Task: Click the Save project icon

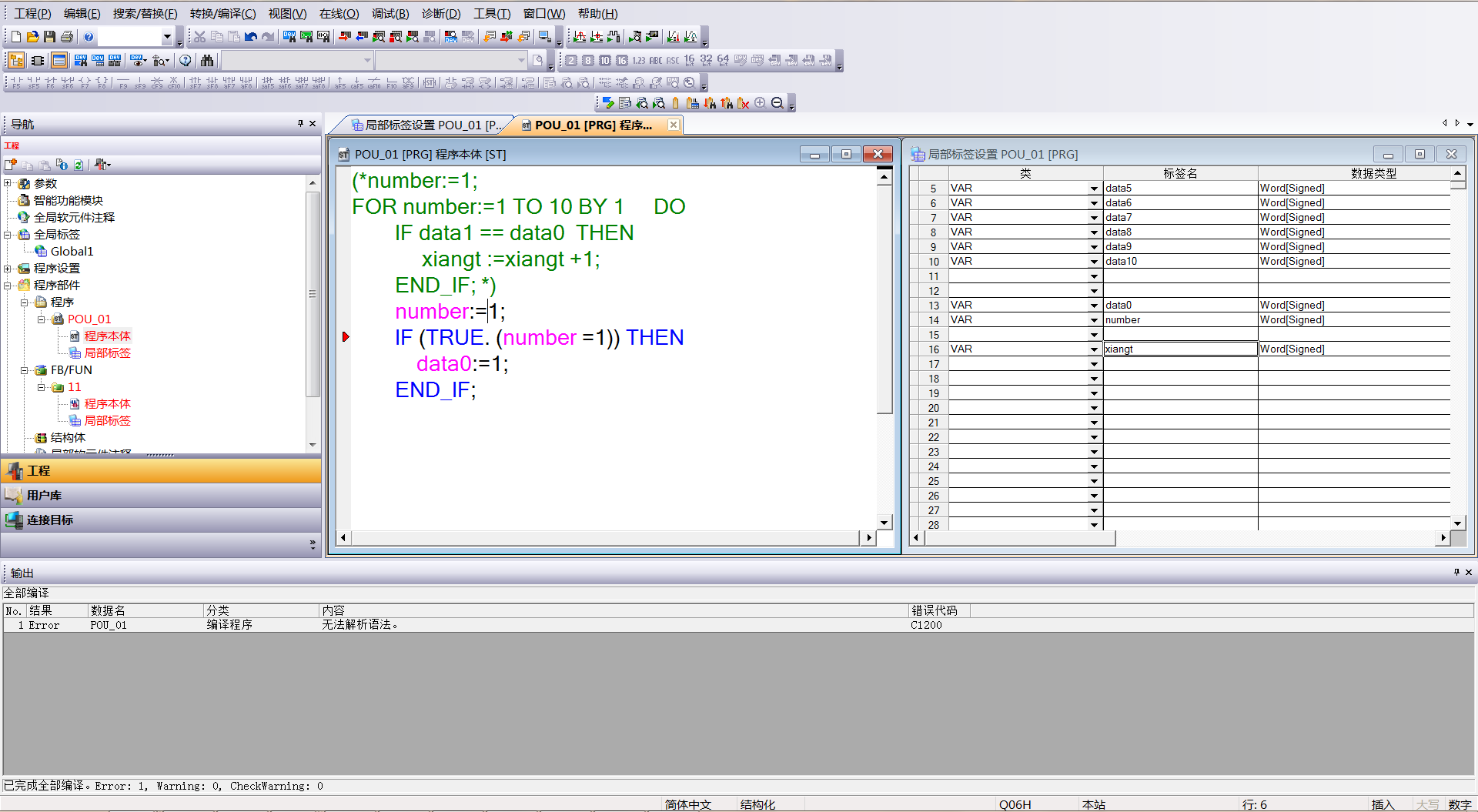Action: (x=49, y=36)
